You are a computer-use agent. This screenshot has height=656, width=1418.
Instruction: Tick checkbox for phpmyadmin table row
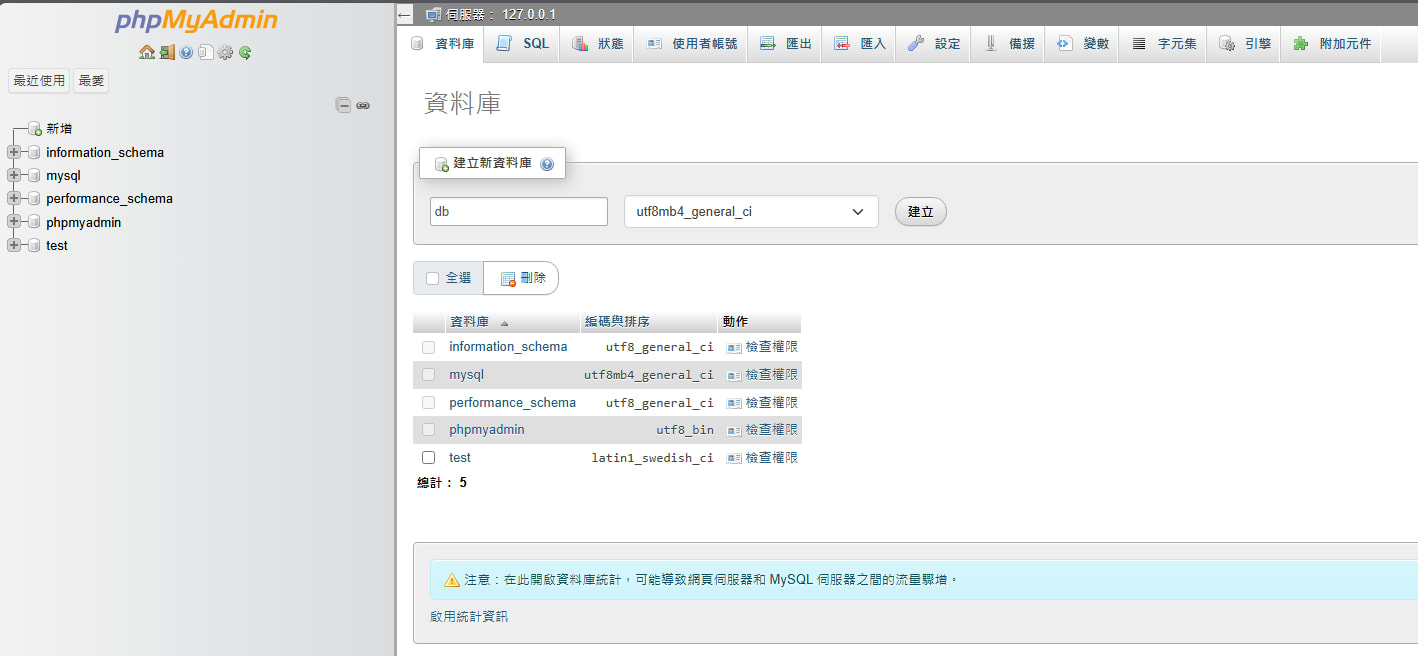(428, 430)
